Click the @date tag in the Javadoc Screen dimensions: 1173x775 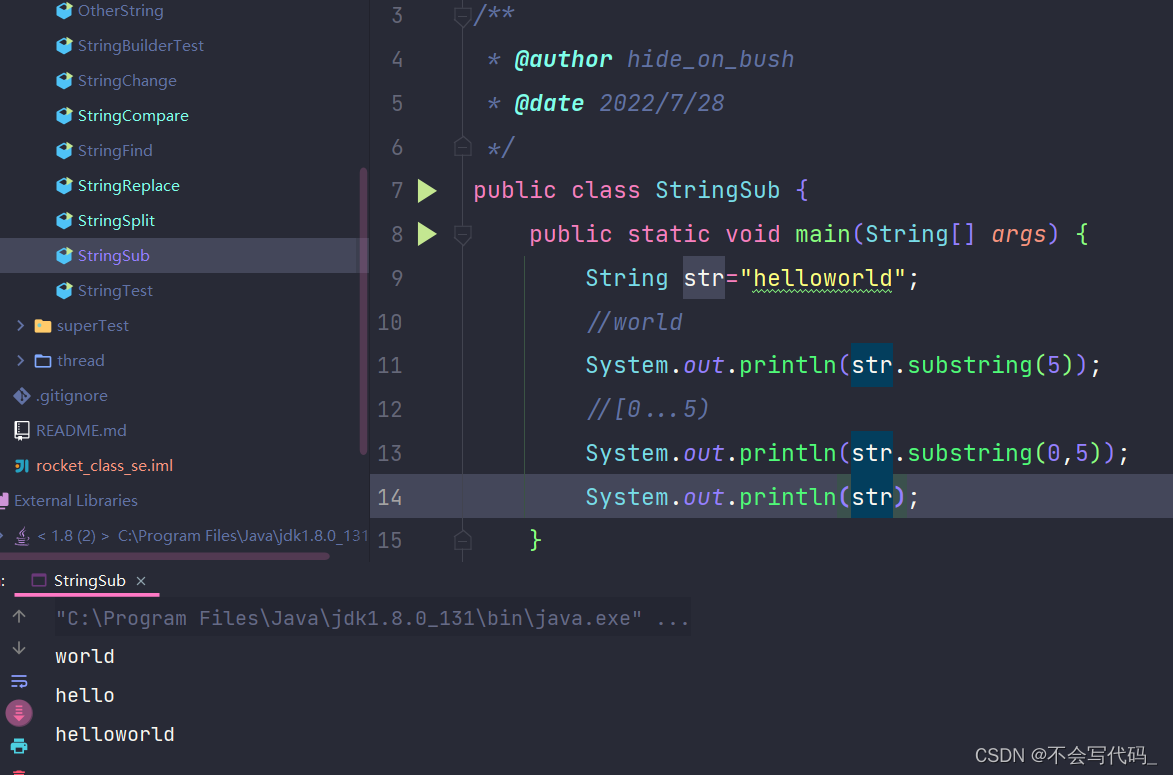tap(549, 103)
